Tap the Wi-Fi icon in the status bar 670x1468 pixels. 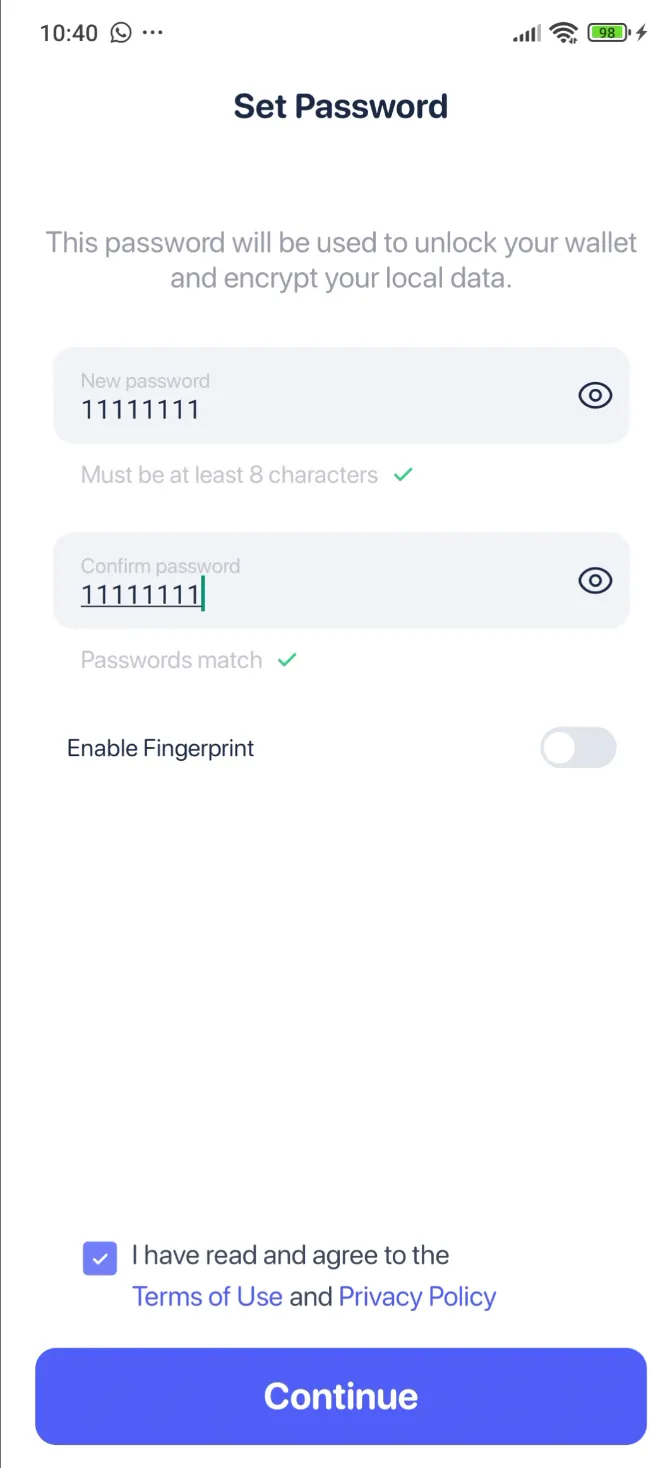click(x=563, y=32)
